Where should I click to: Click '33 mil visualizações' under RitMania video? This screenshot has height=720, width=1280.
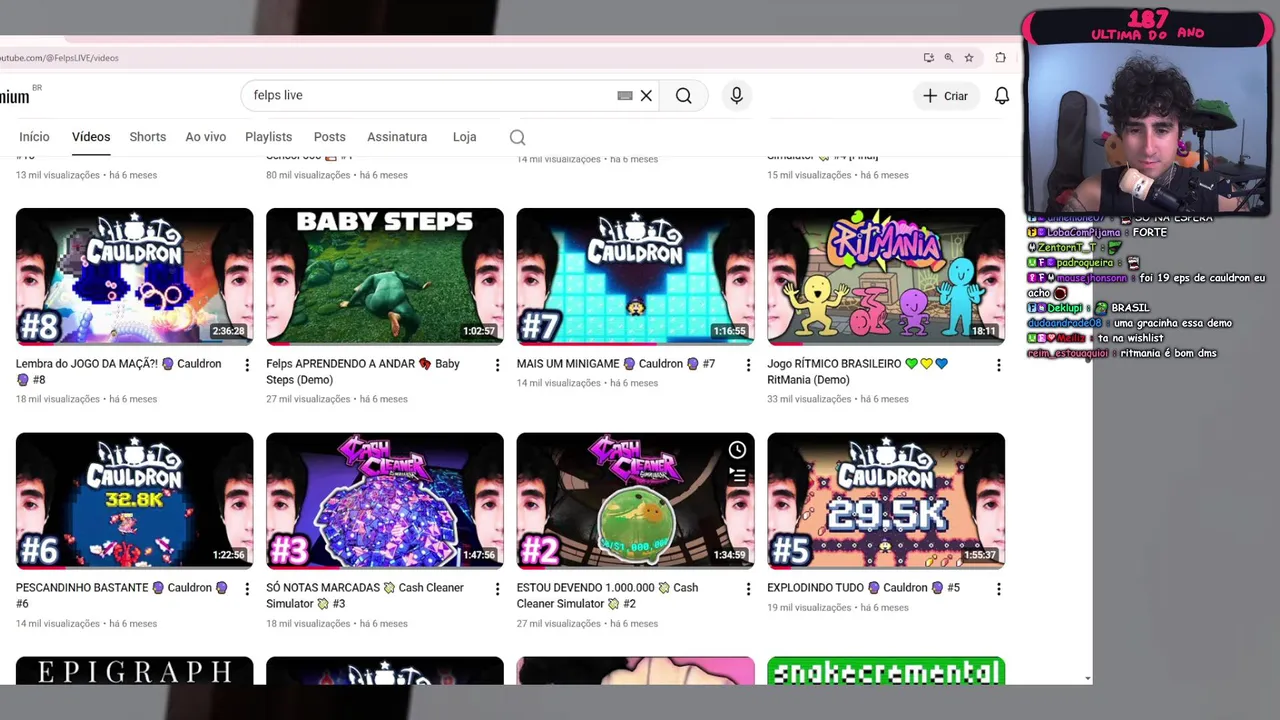click(809, 399)
